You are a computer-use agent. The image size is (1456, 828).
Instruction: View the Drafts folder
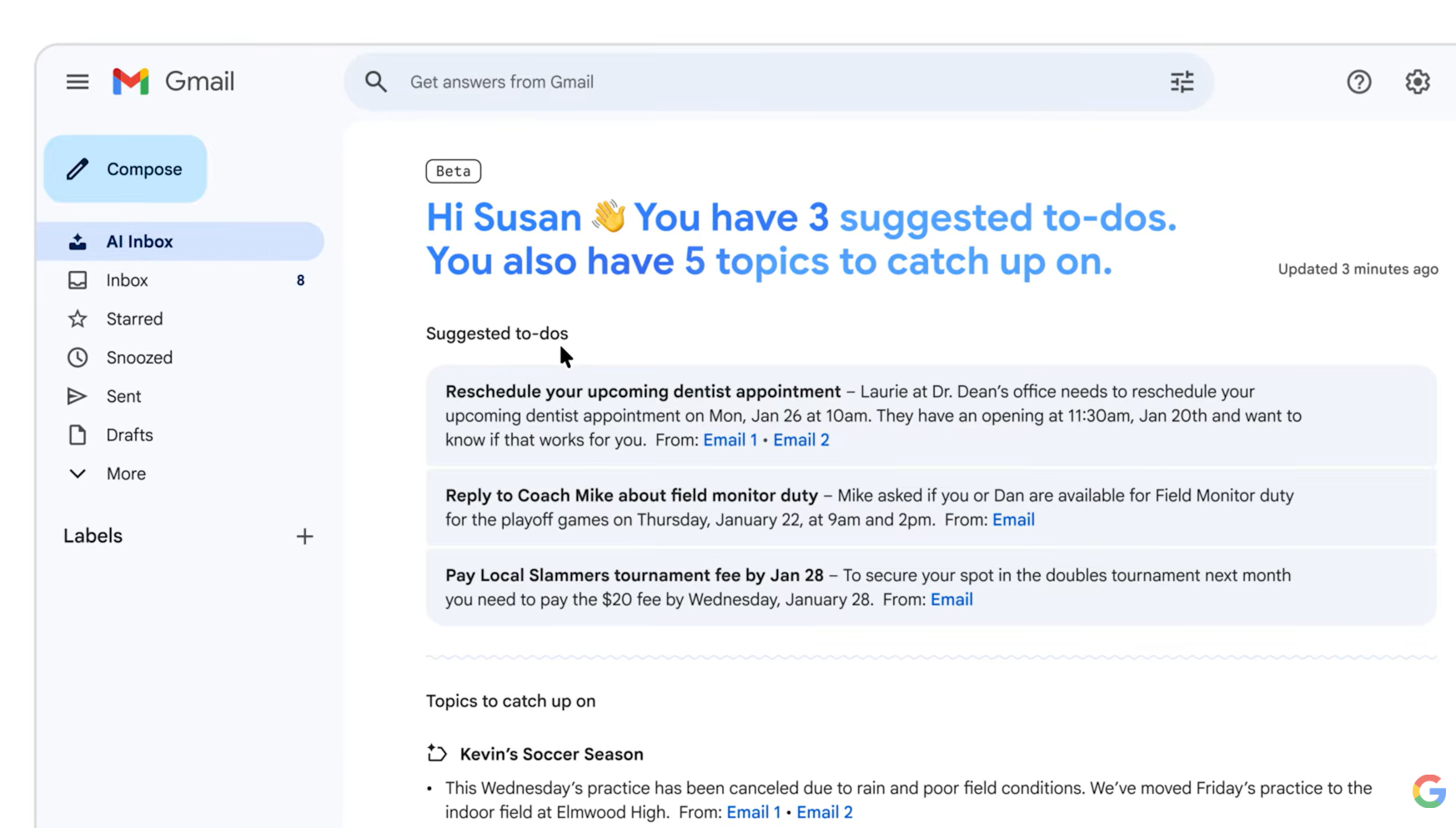129,435
